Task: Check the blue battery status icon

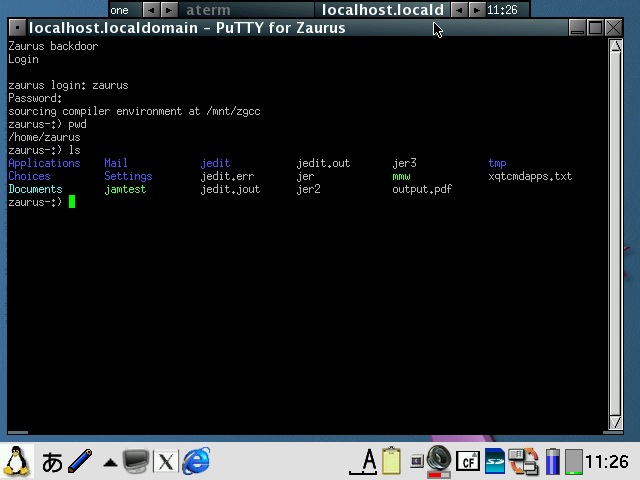Action: 552,461
